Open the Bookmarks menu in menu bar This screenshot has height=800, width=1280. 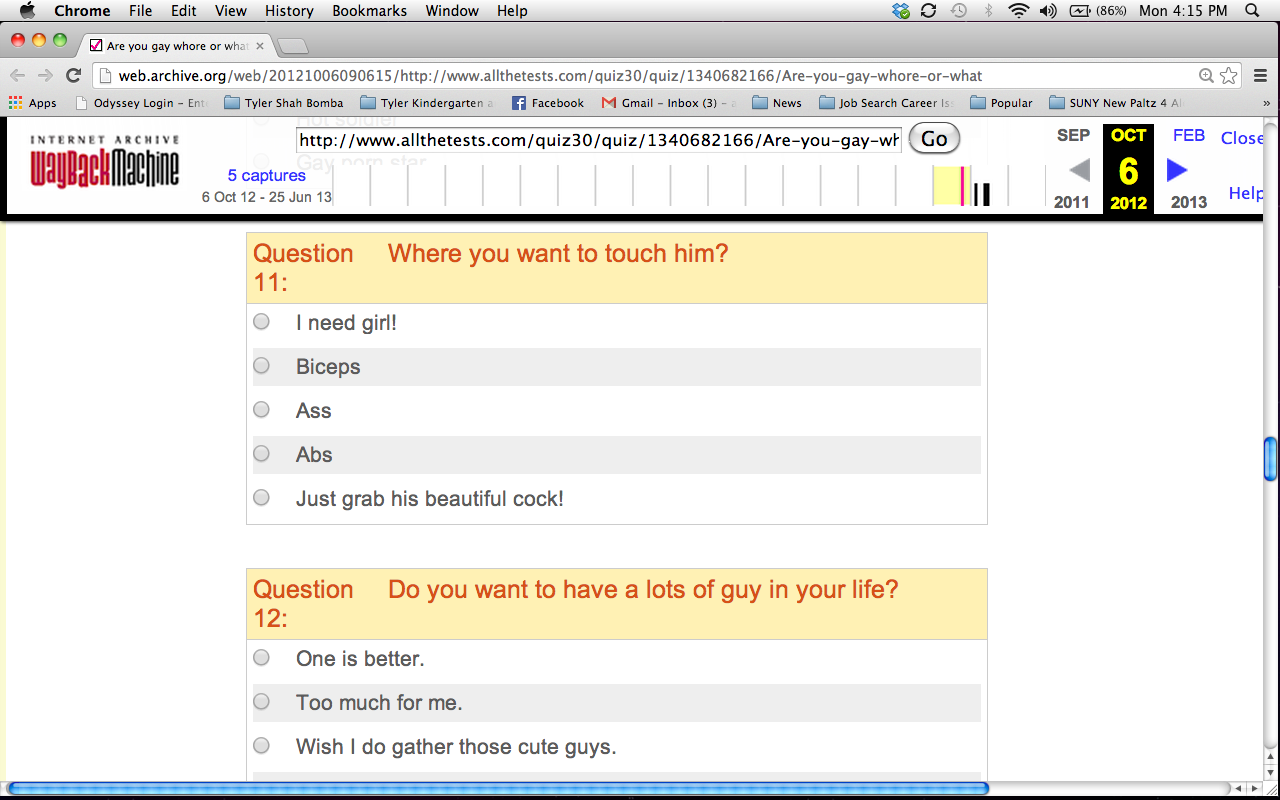click(369, 11)
